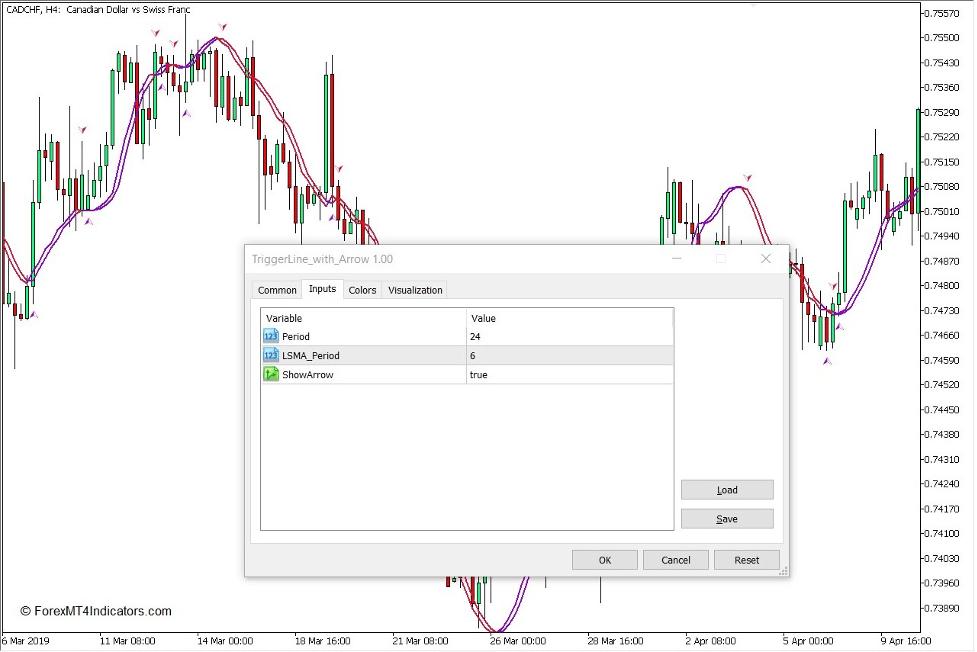Click the dialog resize grip corner
This screenshot has width=977, height=652.
click(x=784, y=573)
